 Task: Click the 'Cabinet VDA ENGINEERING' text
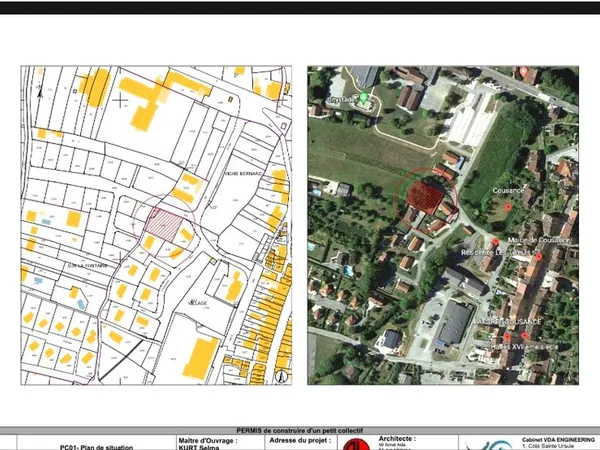pos(558,440)
